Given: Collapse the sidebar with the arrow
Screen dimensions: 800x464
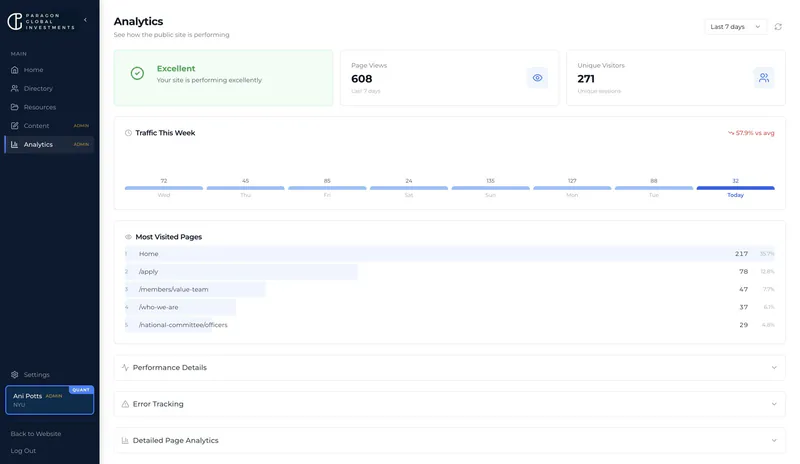Looking at the screenshot, I should 85,20.
